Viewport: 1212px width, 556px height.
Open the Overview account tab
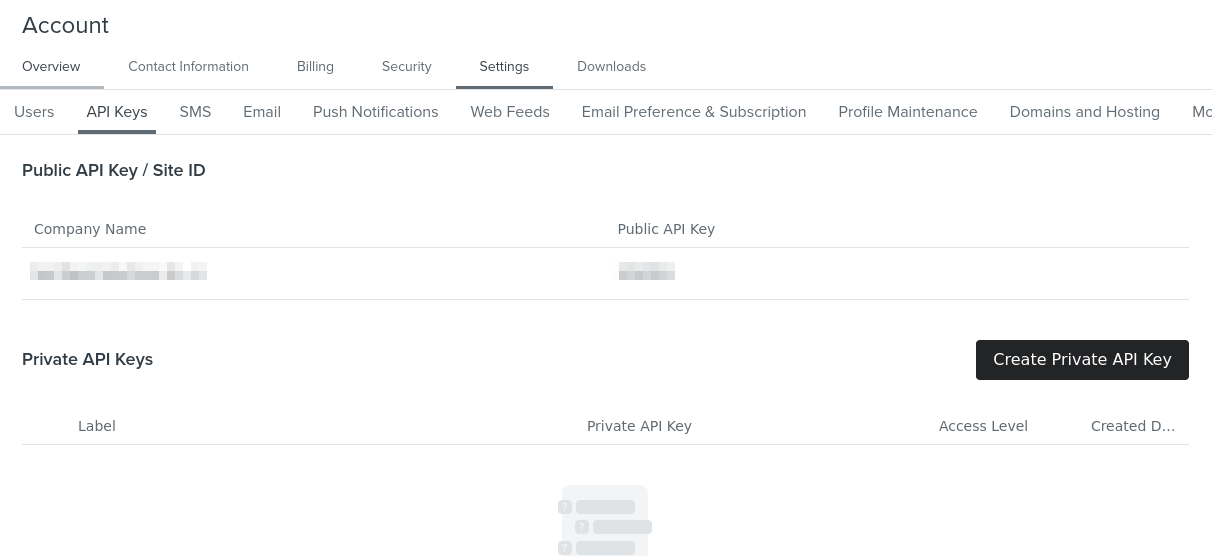pos(51,67)
